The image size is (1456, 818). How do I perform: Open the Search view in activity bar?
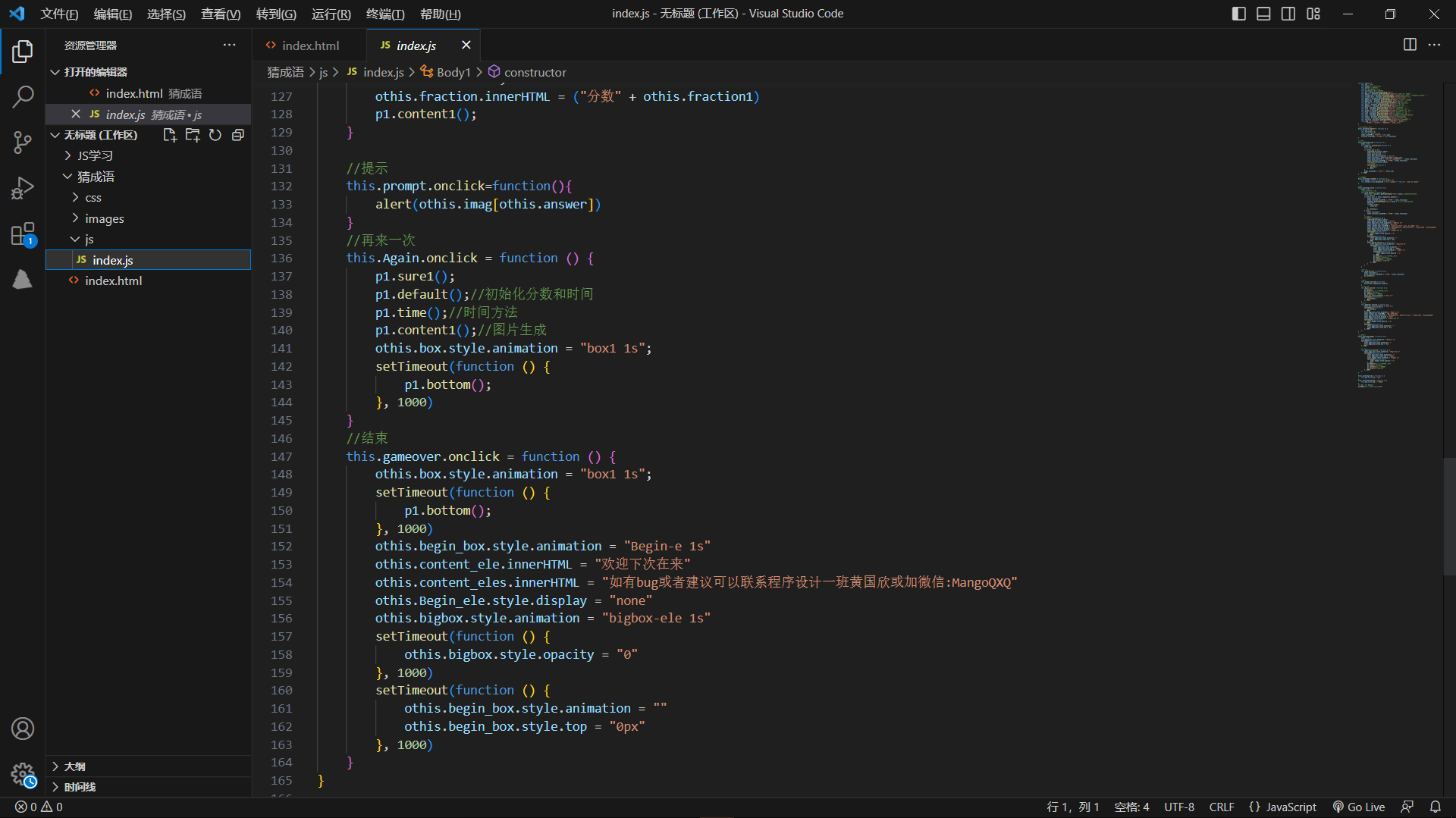point(23,97)
